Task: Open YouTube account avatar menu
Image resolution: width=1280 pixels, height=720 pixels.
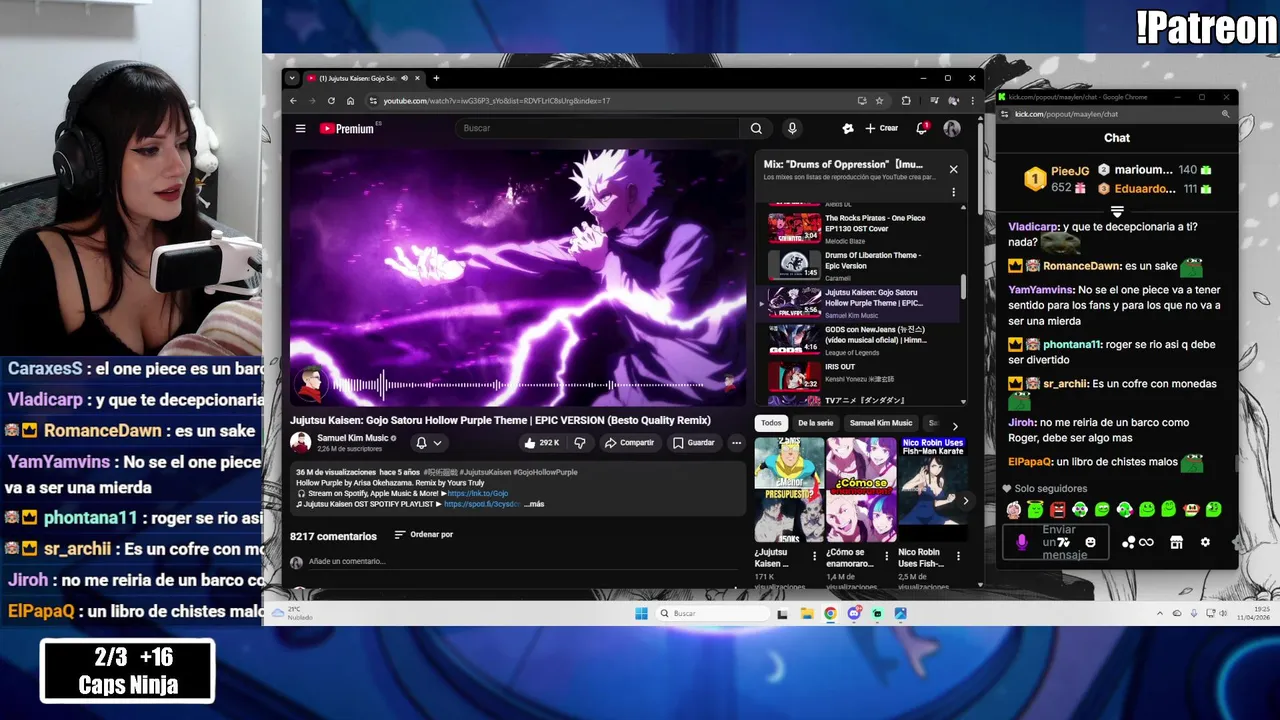Action: click(952, 128)
